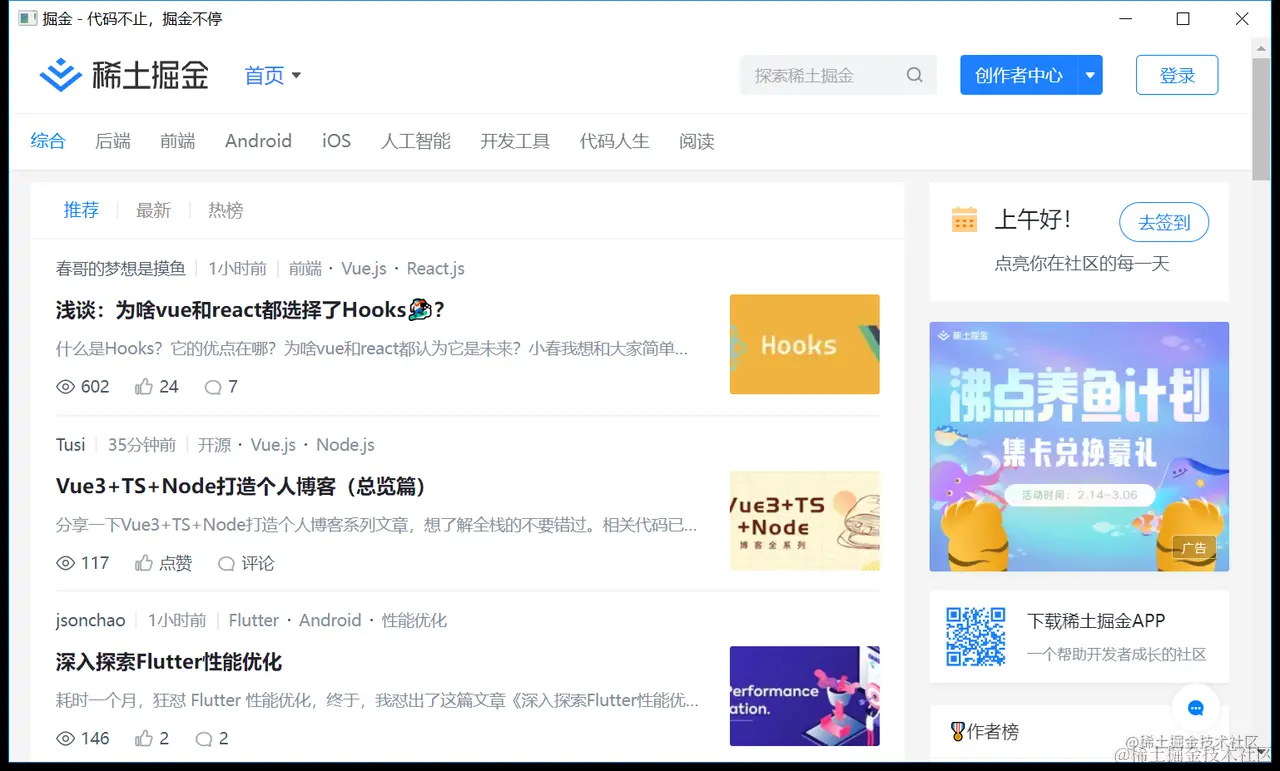This screenshot has width=1280, height=771.
Task: Expand the 首页 dropdown
Action: (x=297, y=75)
